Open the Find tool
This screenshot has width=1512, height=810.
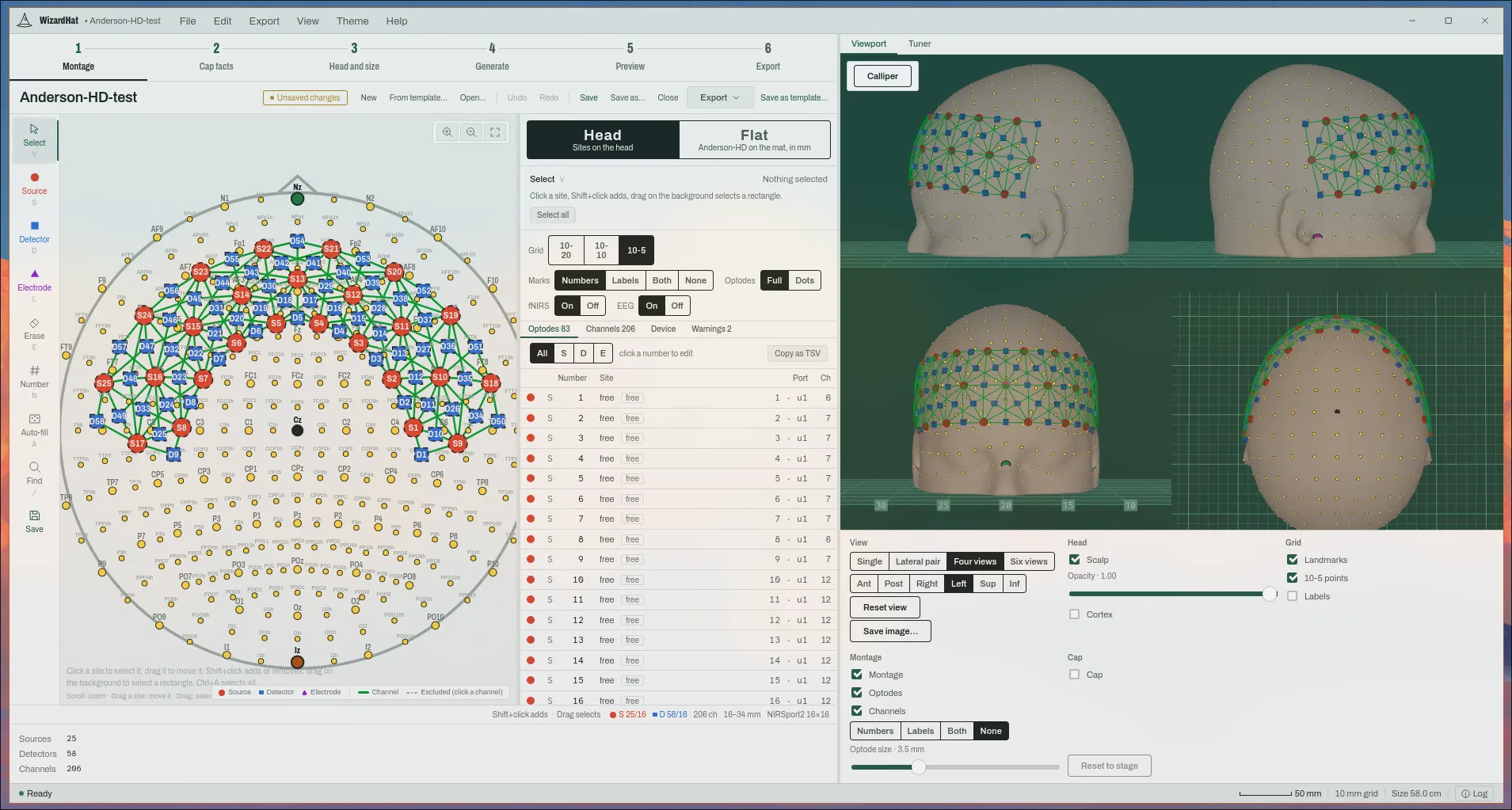tap(34, 473)
